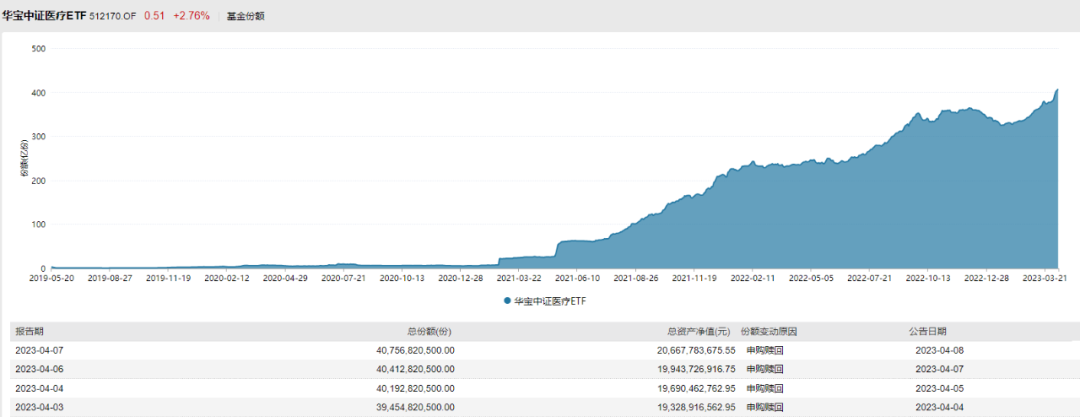This screenshot has height=417, width=1080.
Task: Click the announcement date 2023-04-08 cell
Action: (939, 350)
